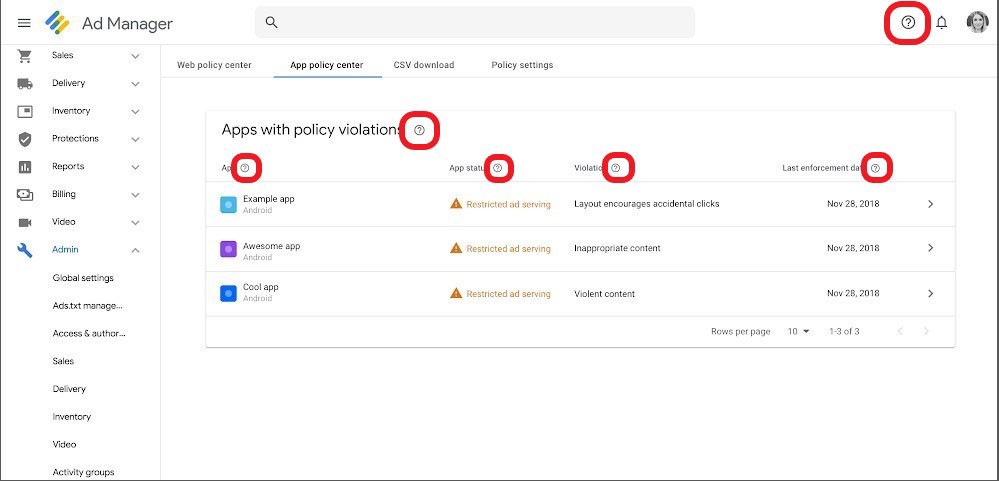Click the Sales shopping cart icon
The width and height of the screenshot is (999, 481).
click(25, 56)
